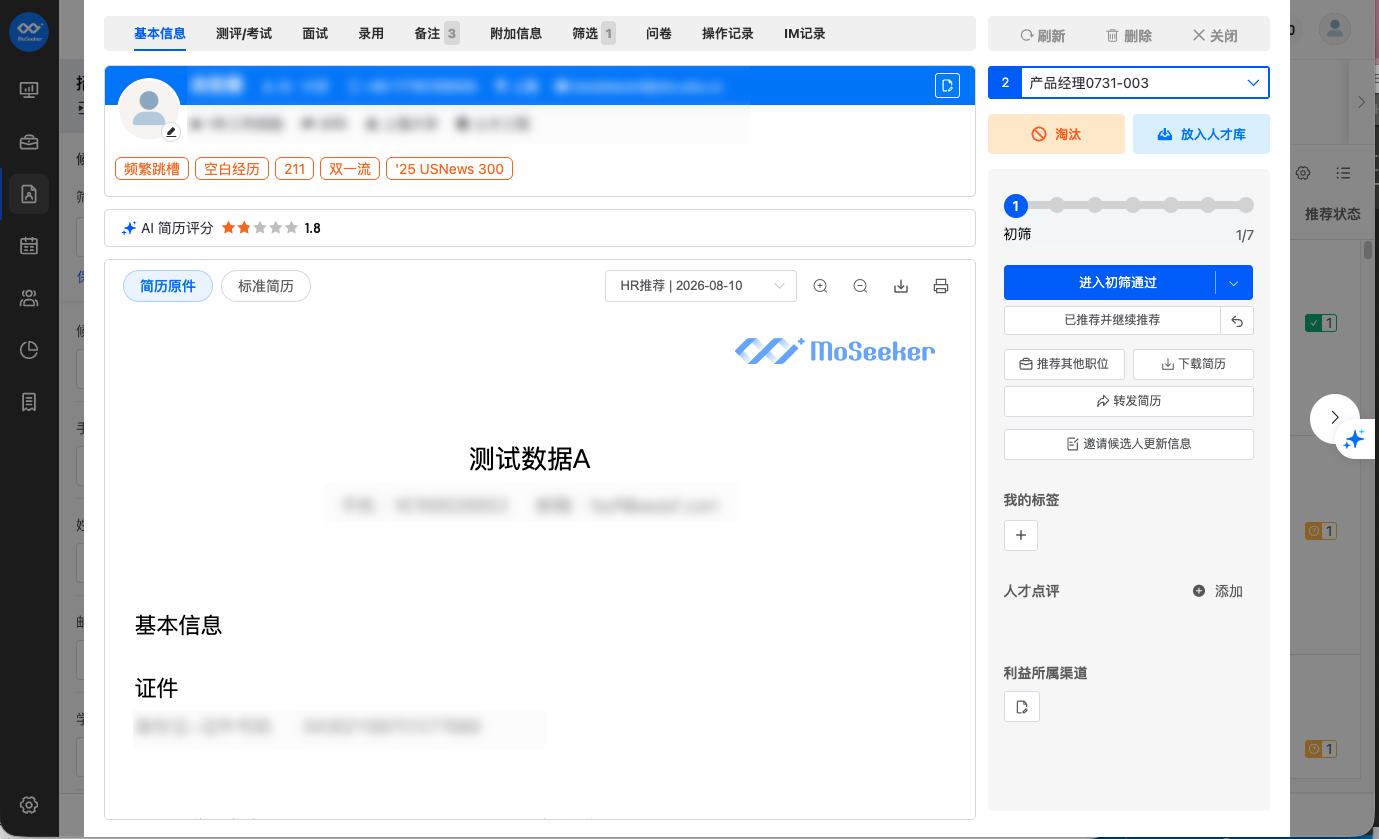
Task: Click 放入人才库 button
Action: [x=1201, y=134]
